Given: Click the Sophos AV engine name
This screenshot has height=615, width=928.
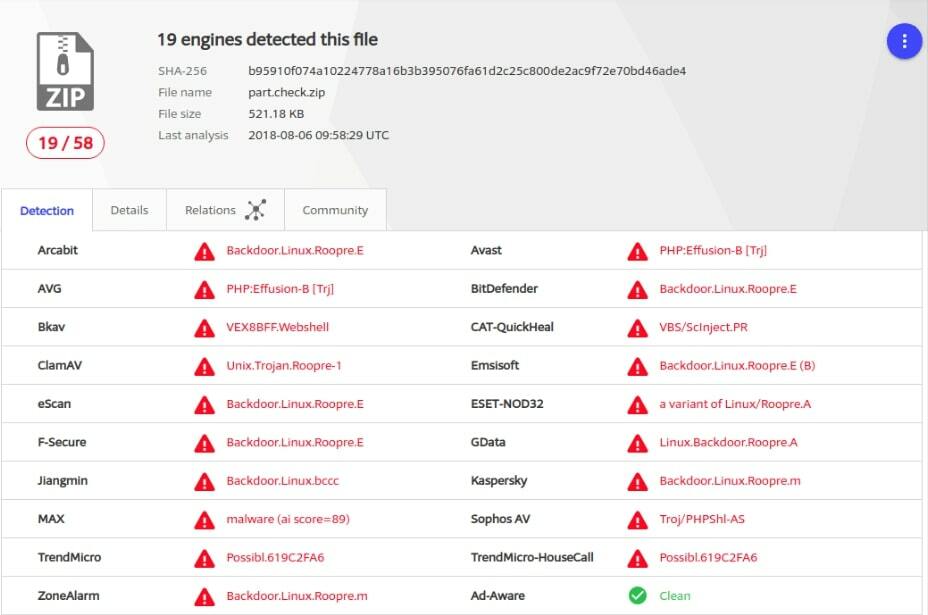Looking at the screenshot, I should click(x=501, y=519).
